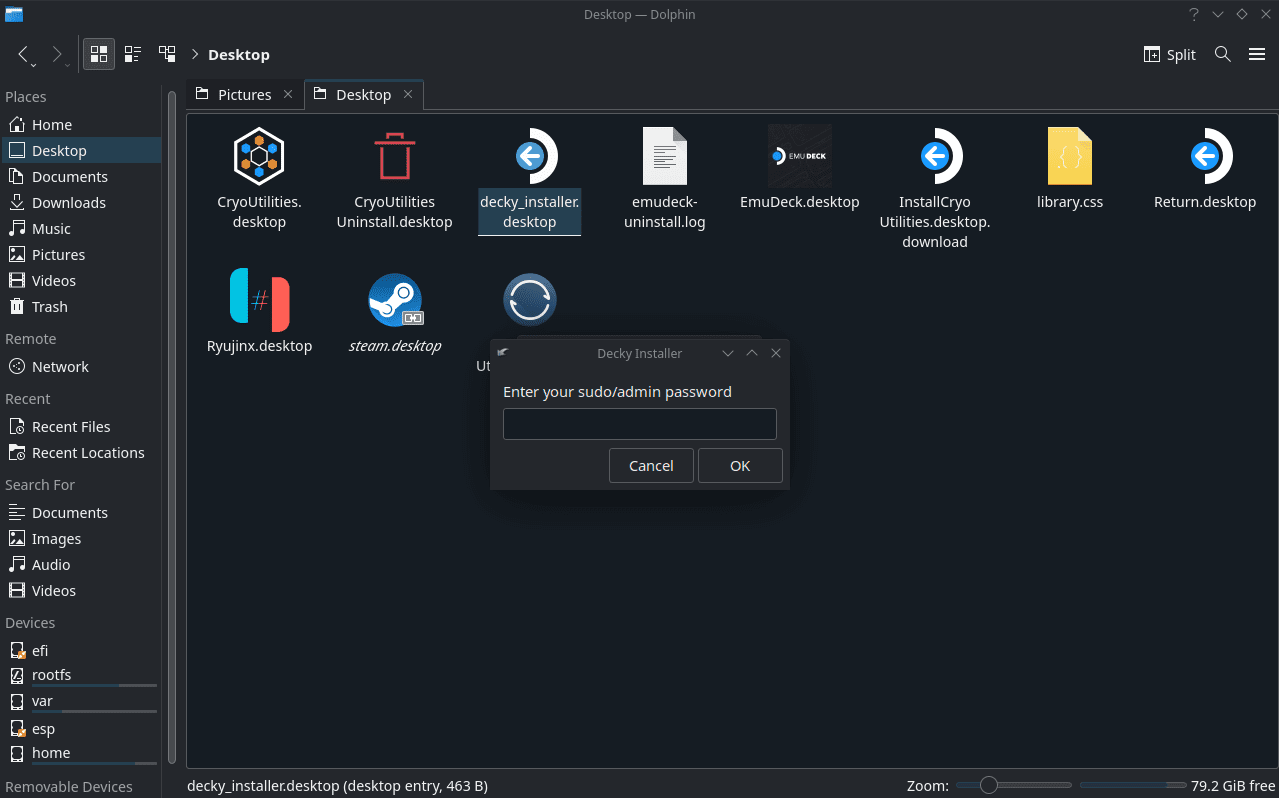1279x798 pixels.
Task: Go back using the back arrow
Action: [x=23, y=54]
